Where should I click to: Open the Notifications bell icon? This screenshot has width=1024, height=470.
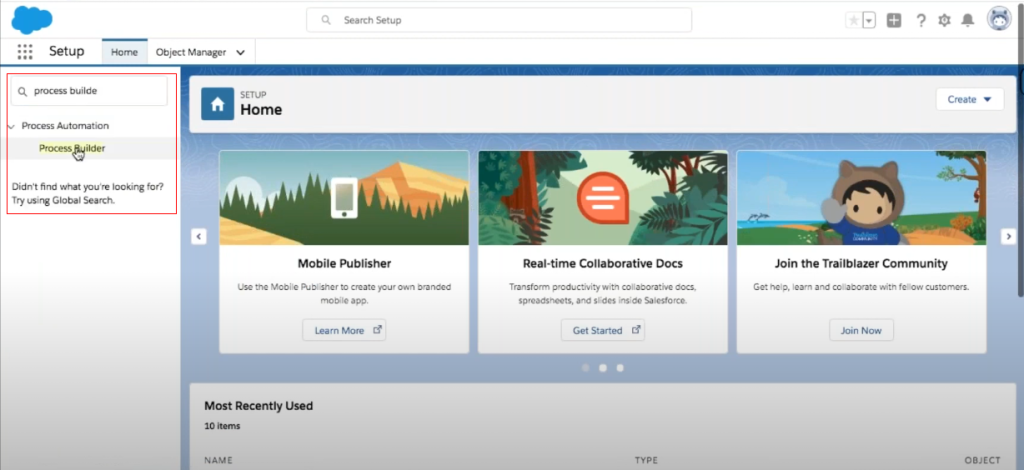tap(967, 20)
